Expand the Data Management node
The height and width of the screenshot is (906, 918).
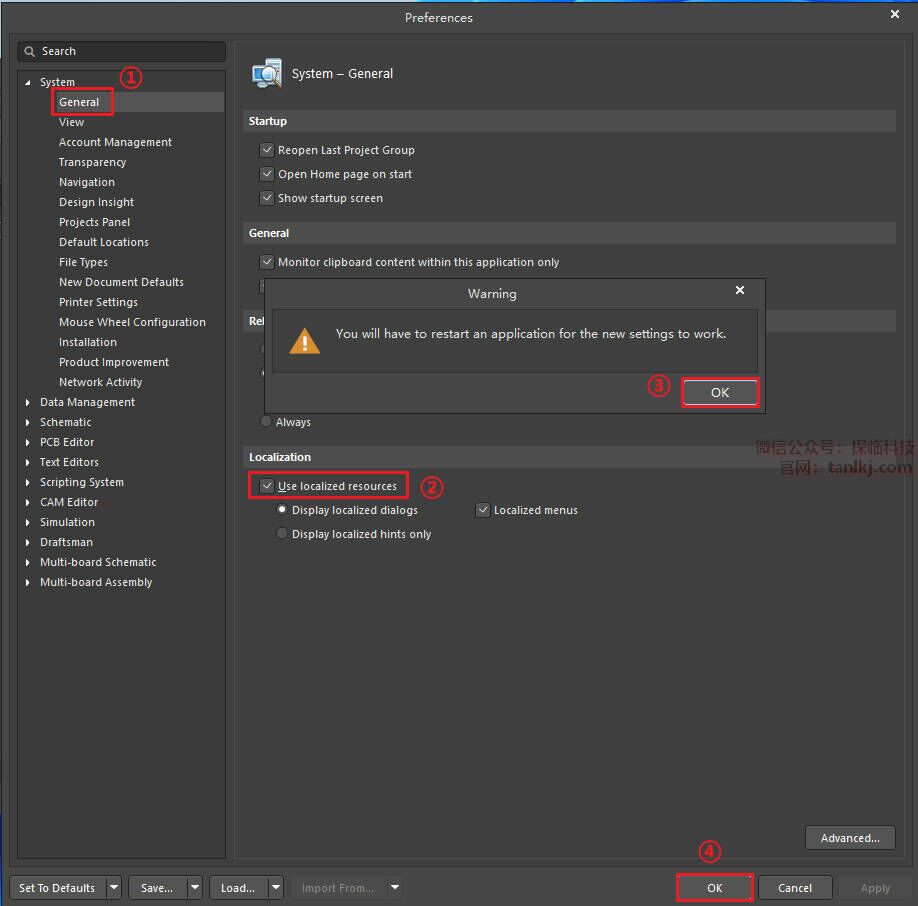click(x=28, y=402)
